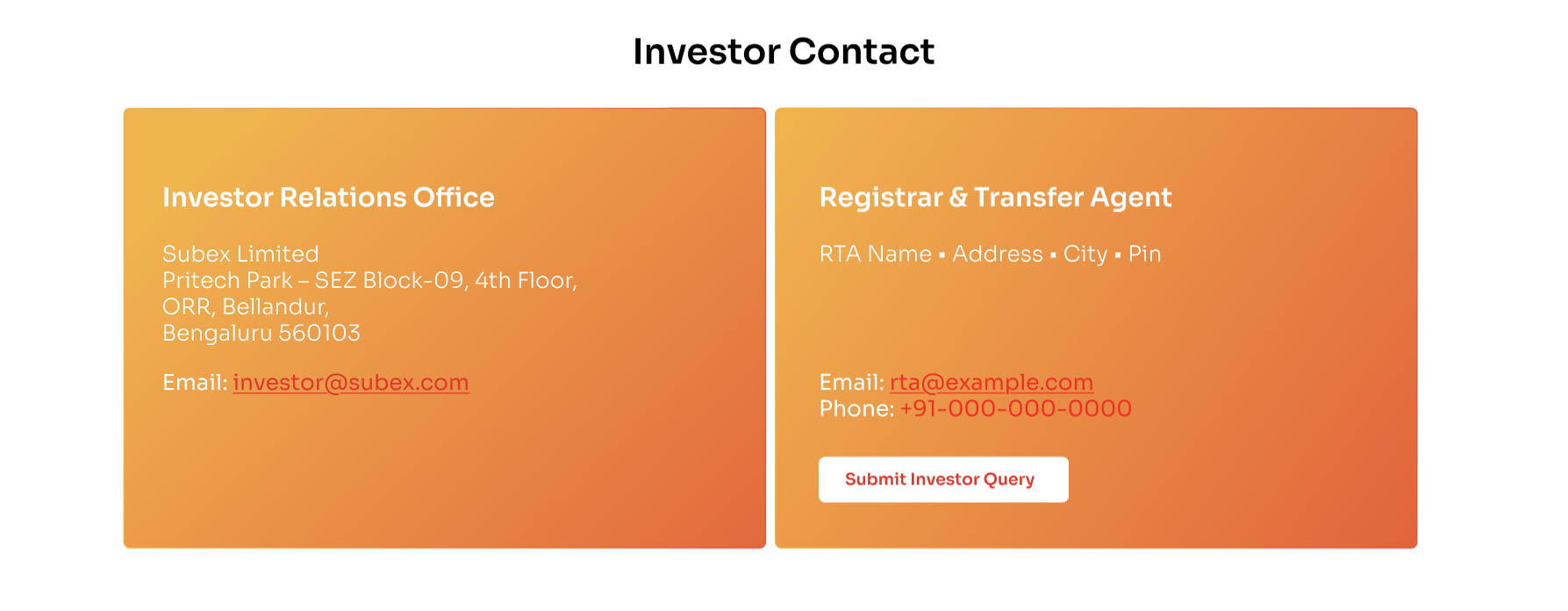1568x611 pixels.
Task: Click the 560103 postal code
Action: [319, 334]
